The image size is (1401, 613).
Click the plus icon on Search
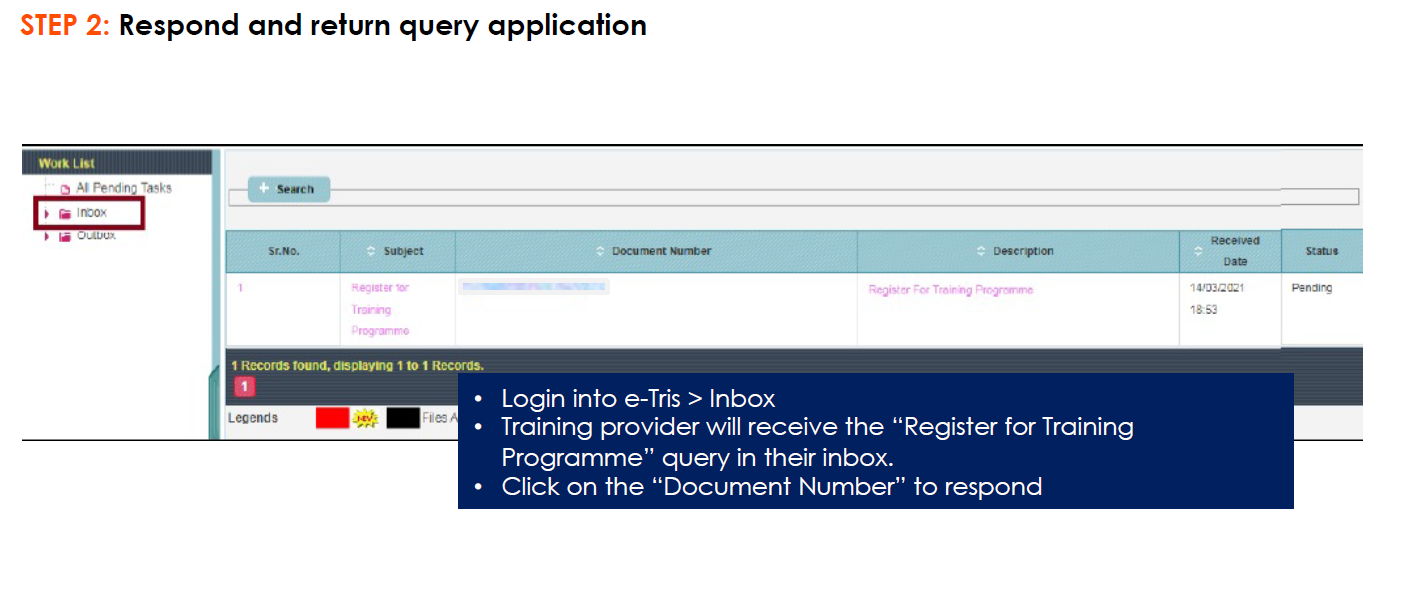tap(263, 188)
